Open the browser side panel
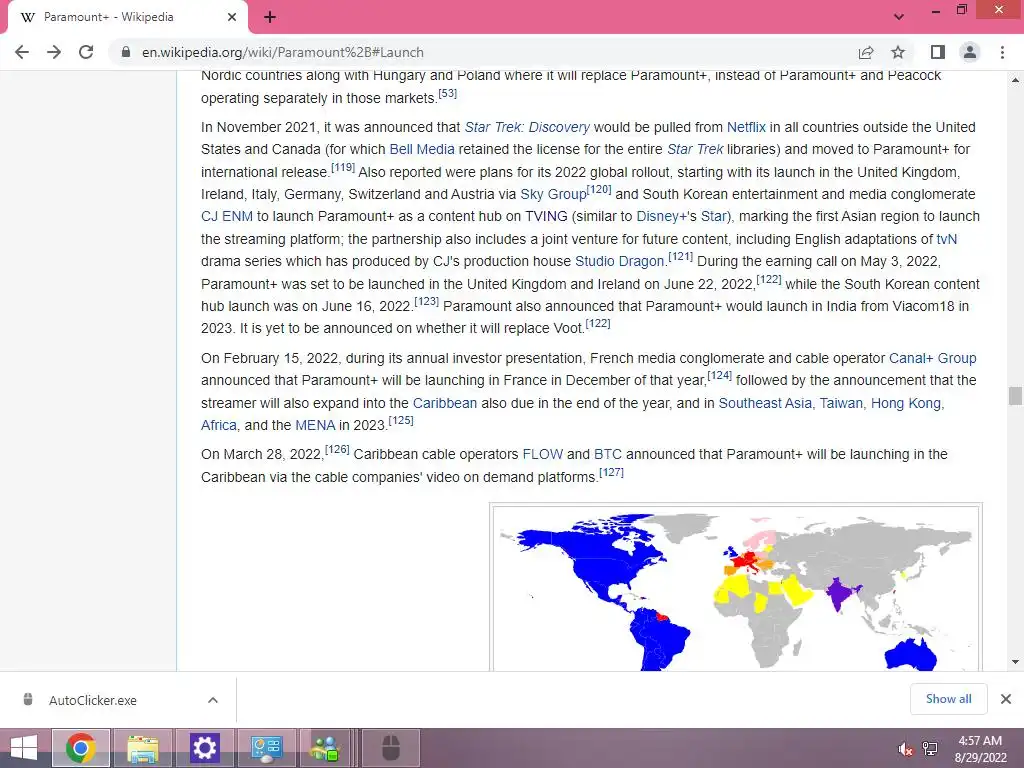 click(938, 52)
